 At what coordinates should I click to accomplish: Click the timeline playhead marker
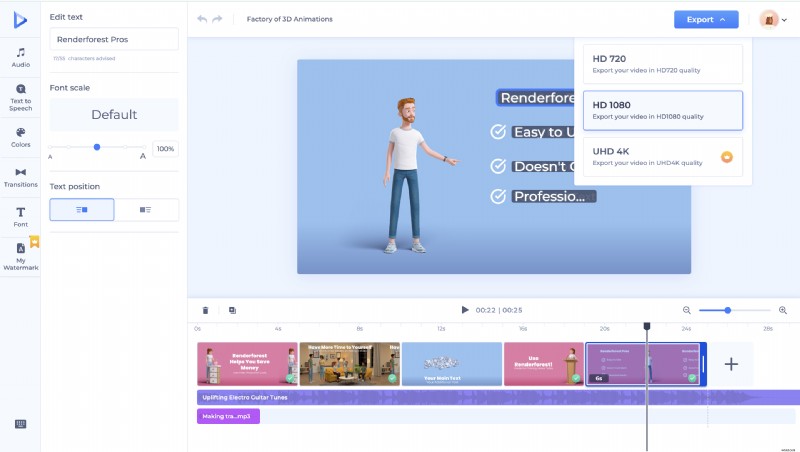646,326
